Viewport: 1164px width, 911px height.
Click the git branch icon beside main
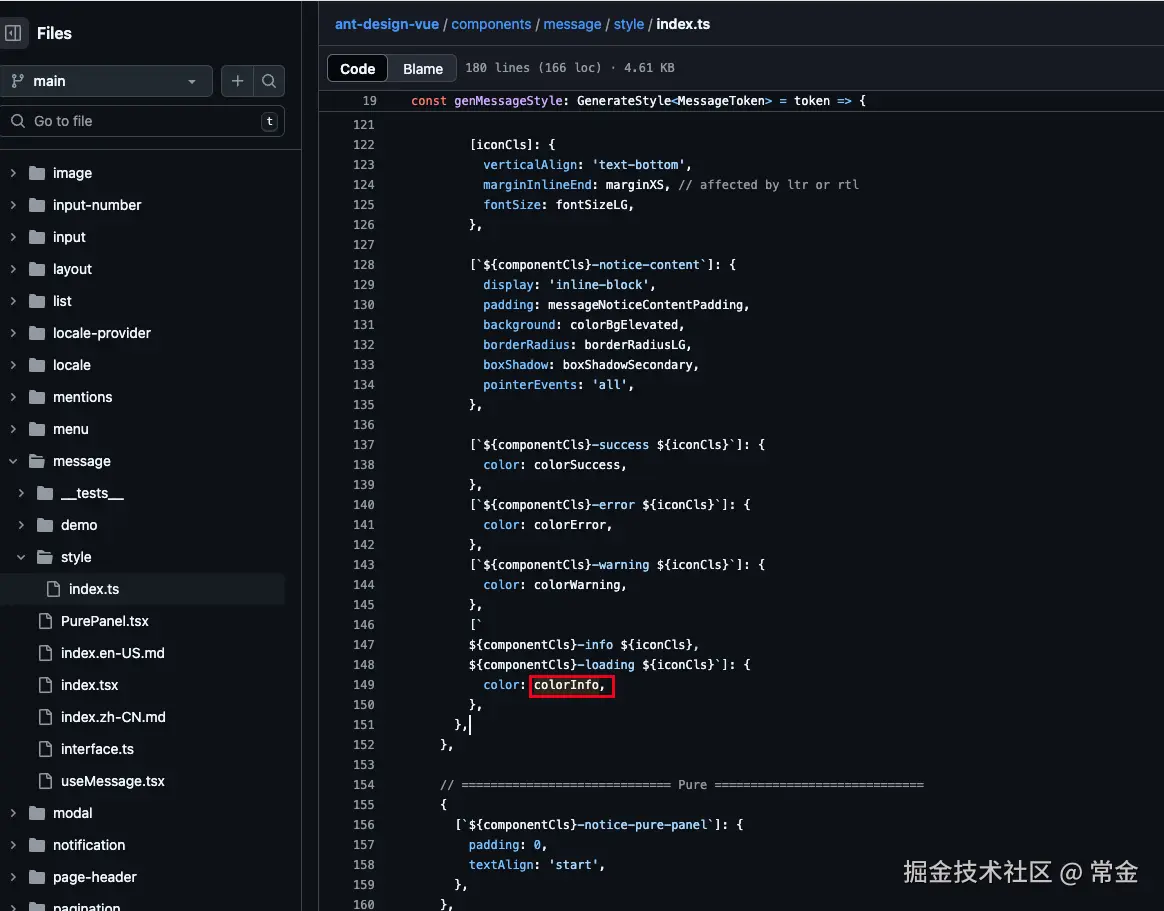pyautogui.click(x=18, y=81)
